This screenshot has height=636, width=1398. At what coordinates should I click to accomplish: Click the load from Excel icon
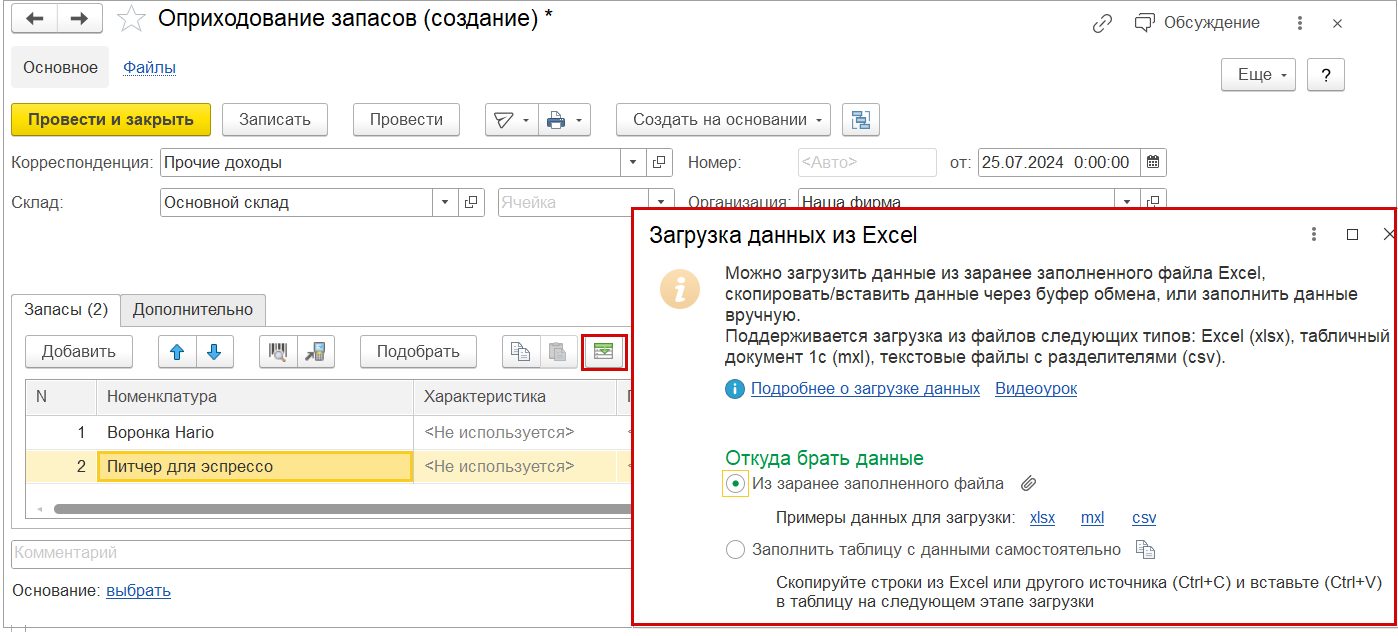604,351
